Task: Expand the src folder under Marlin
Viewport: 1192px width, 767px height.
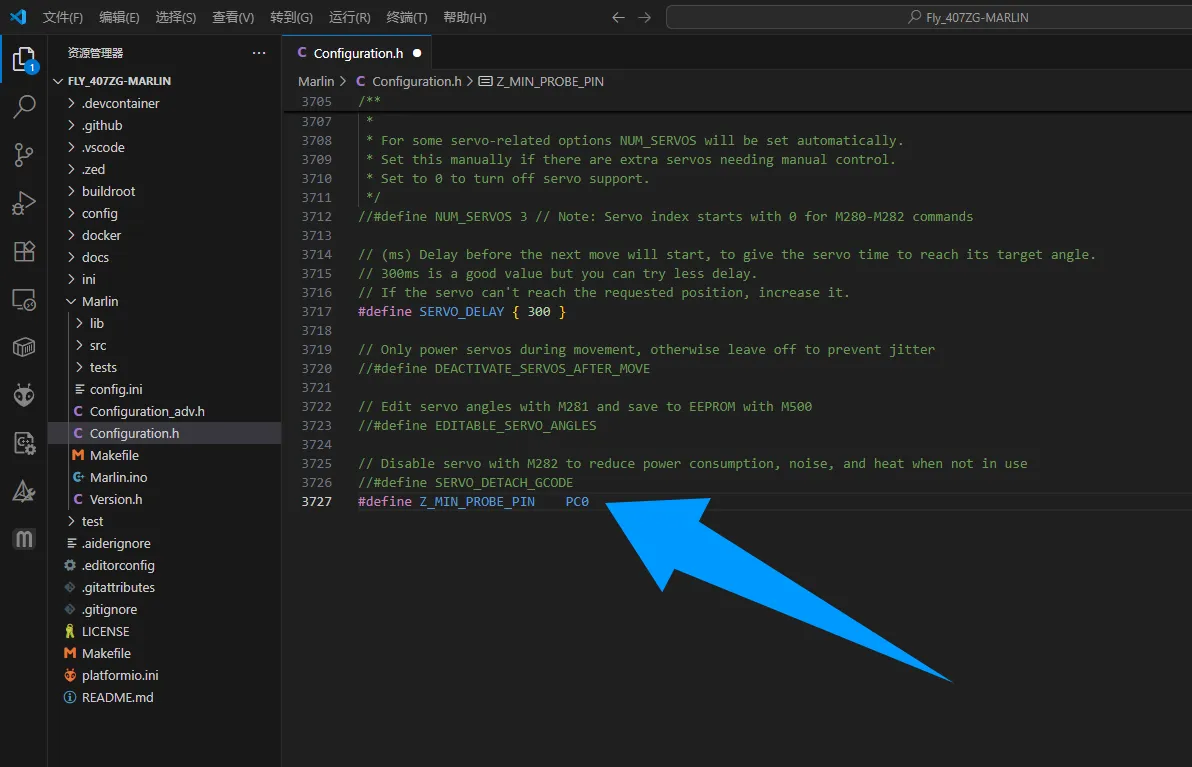Action: (98, 345)
